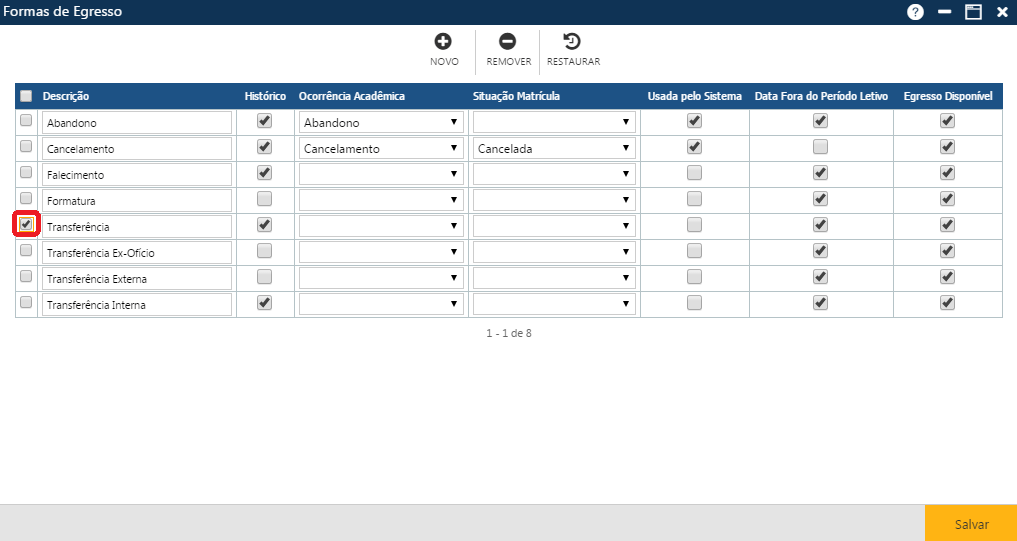The width and height of the screenshot is (1017, 541).
Task: Enable Histórico for the Formatura row
Action: point(264,199)
